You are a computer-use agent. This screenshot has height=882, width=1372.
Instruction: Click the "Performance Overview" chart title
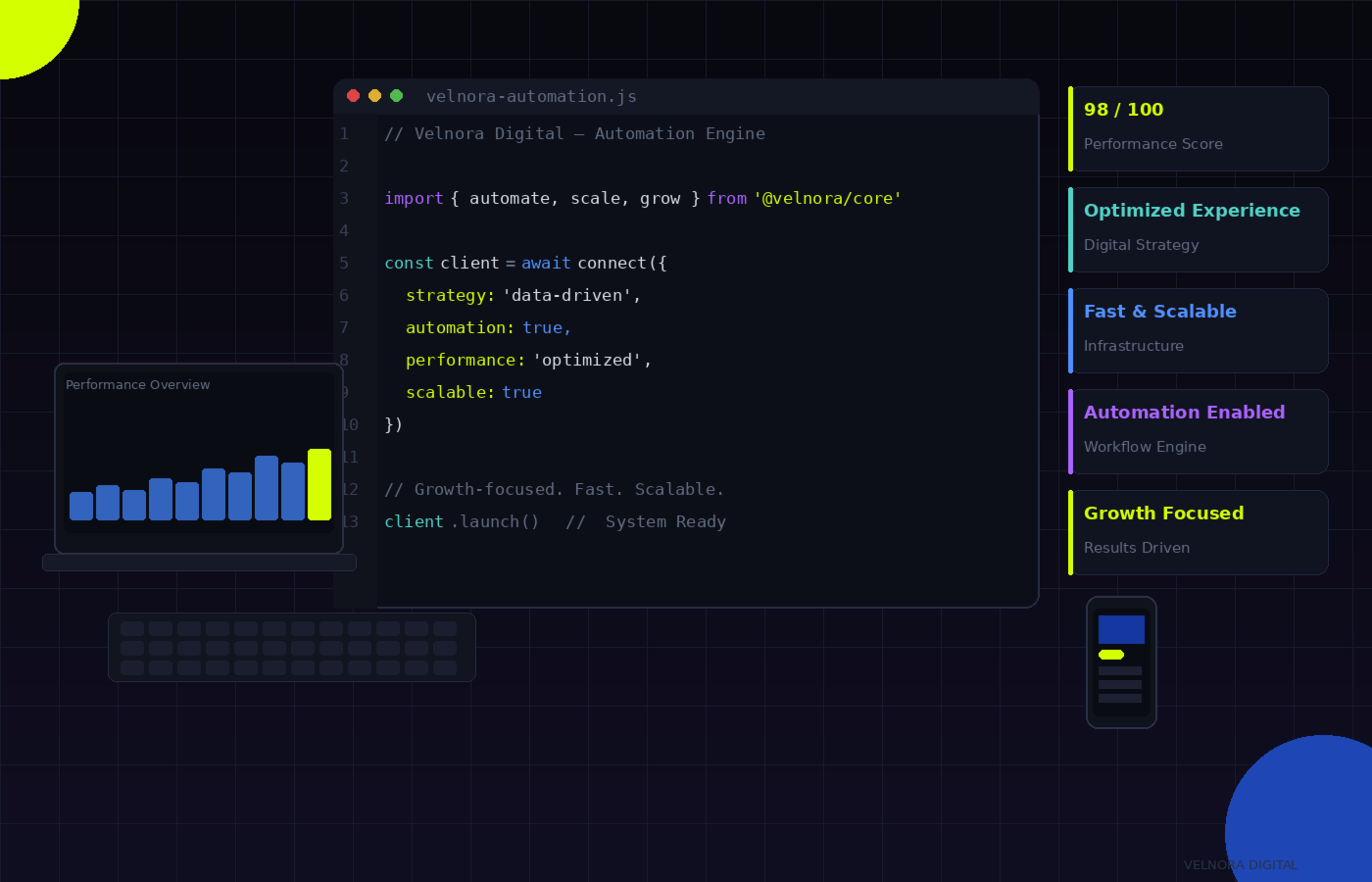(x=138, y=385)
